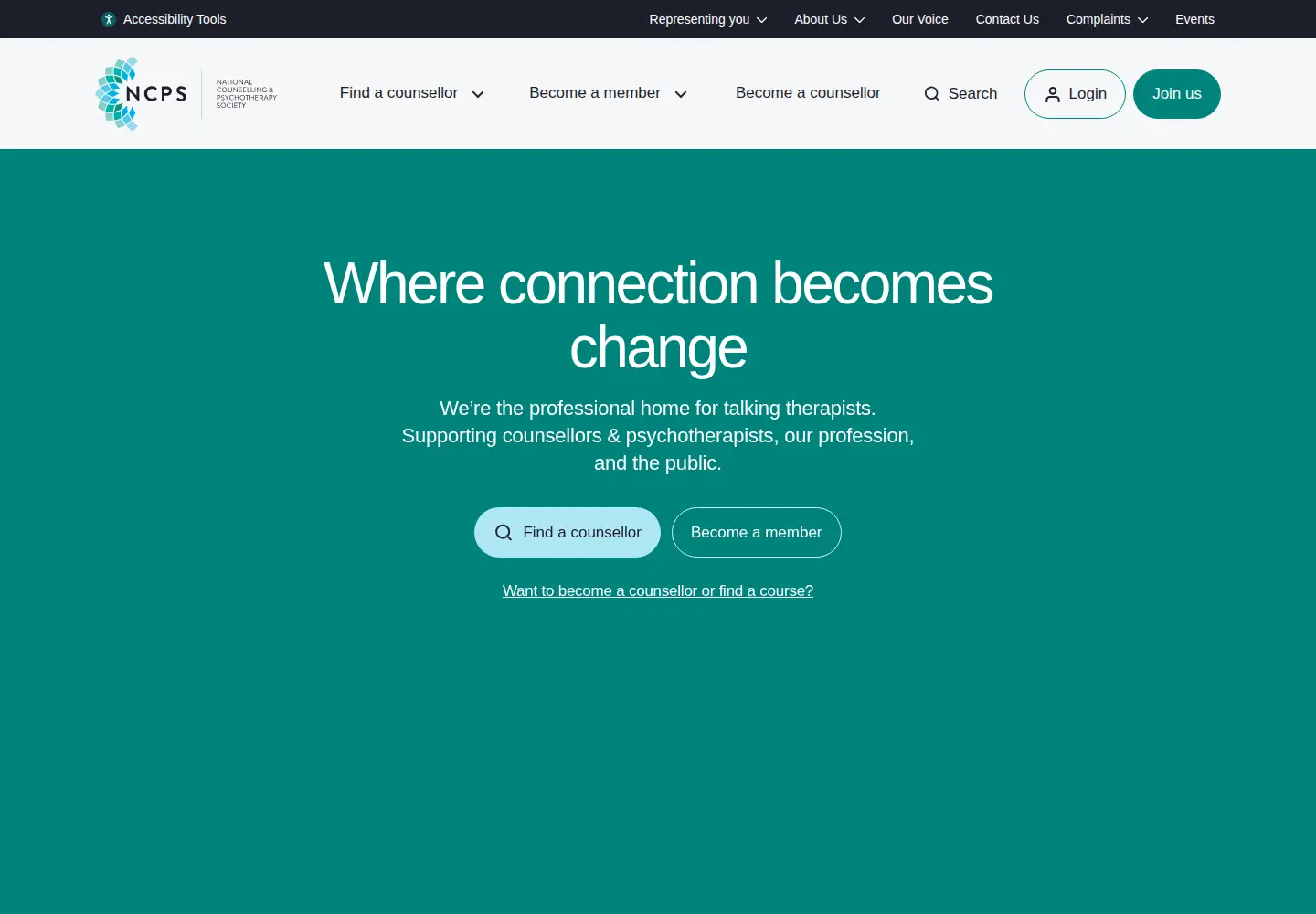Expand the Complaints chevron
The height and width of the screenshot is (914, 1316).
1142,20
